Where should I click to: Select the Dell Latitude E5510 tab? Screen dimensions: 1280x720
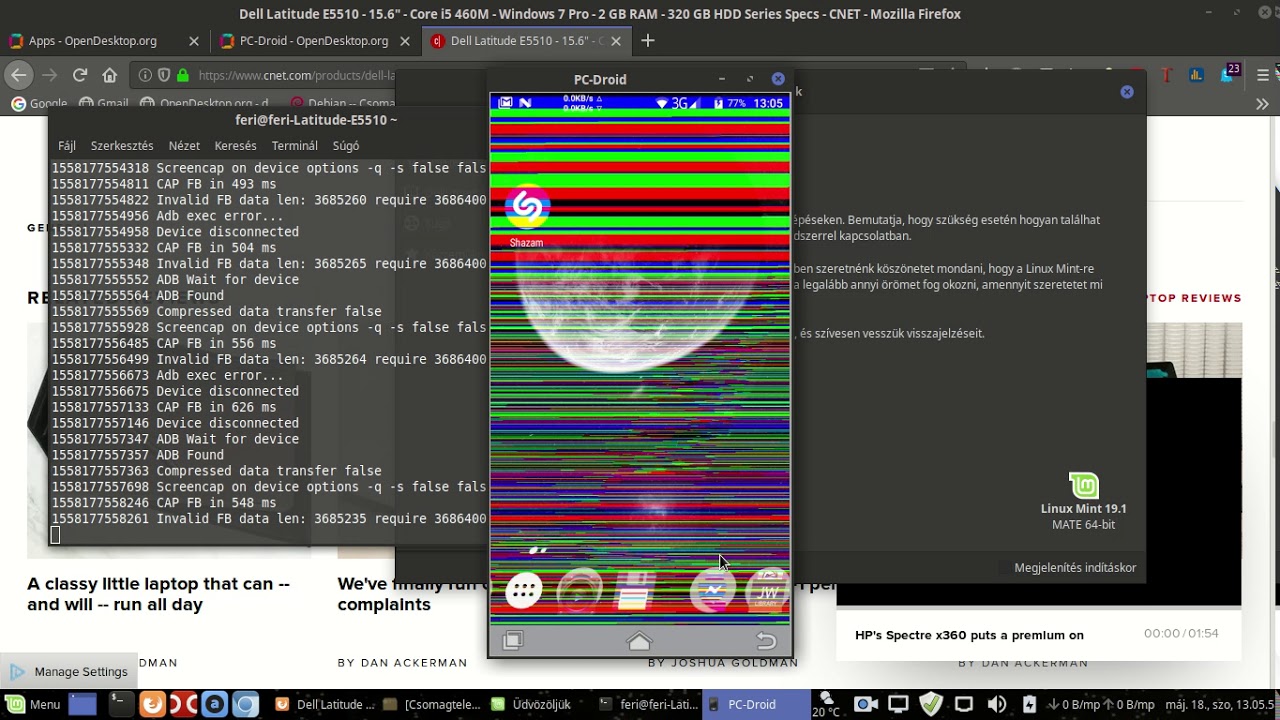point(526,41)
